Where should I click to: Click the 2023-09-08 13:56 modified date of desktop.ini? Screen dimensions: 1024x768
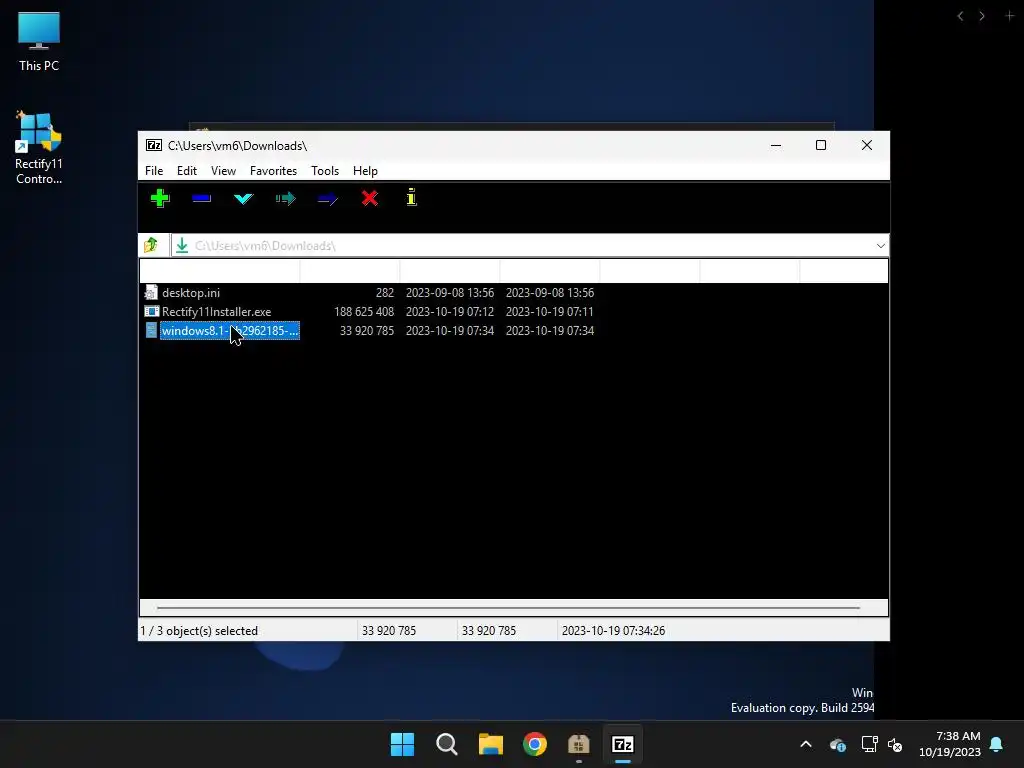coord(449,293)
